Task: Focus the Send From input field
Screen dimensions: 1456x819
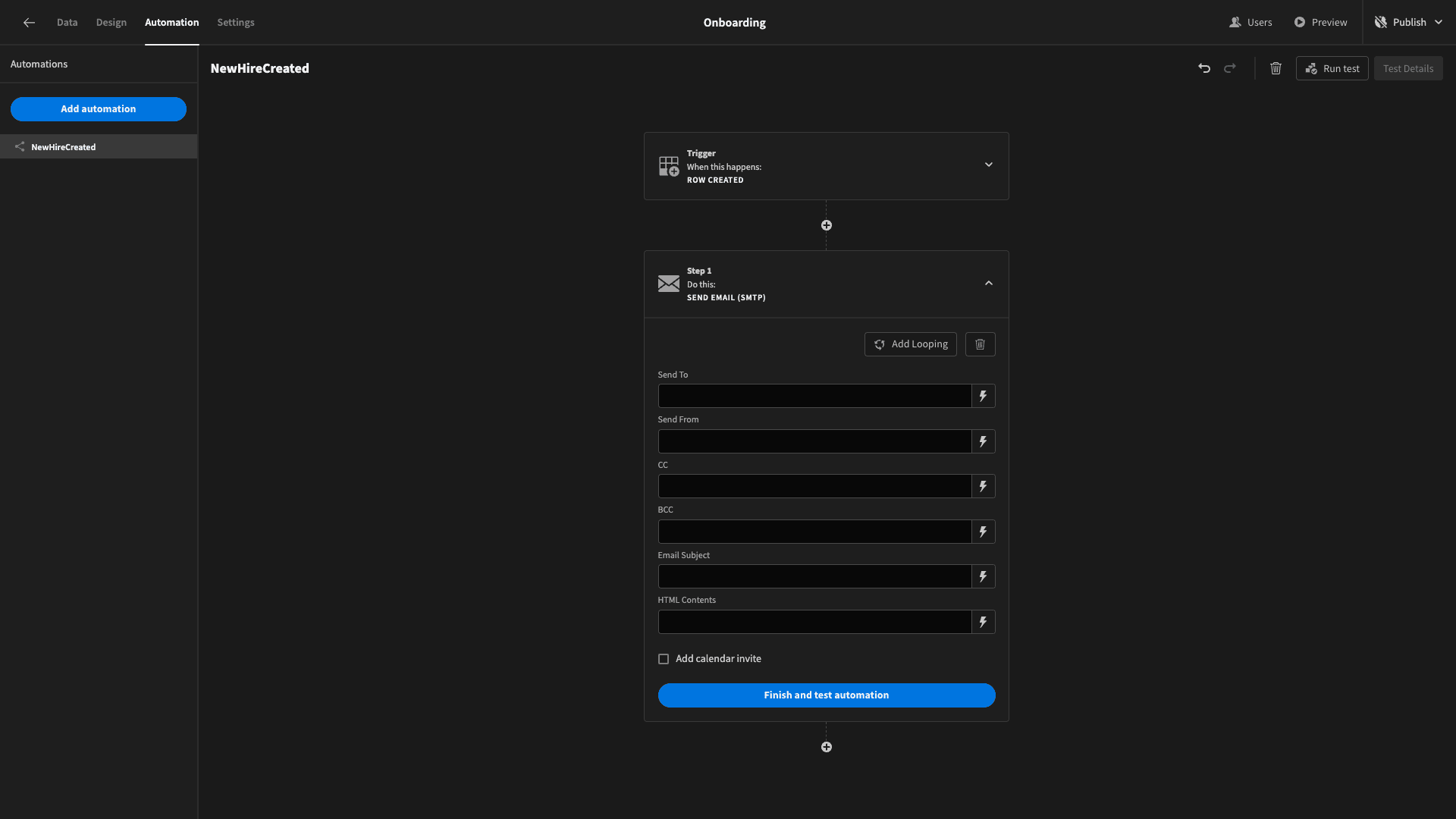Action: click(814, 441)
